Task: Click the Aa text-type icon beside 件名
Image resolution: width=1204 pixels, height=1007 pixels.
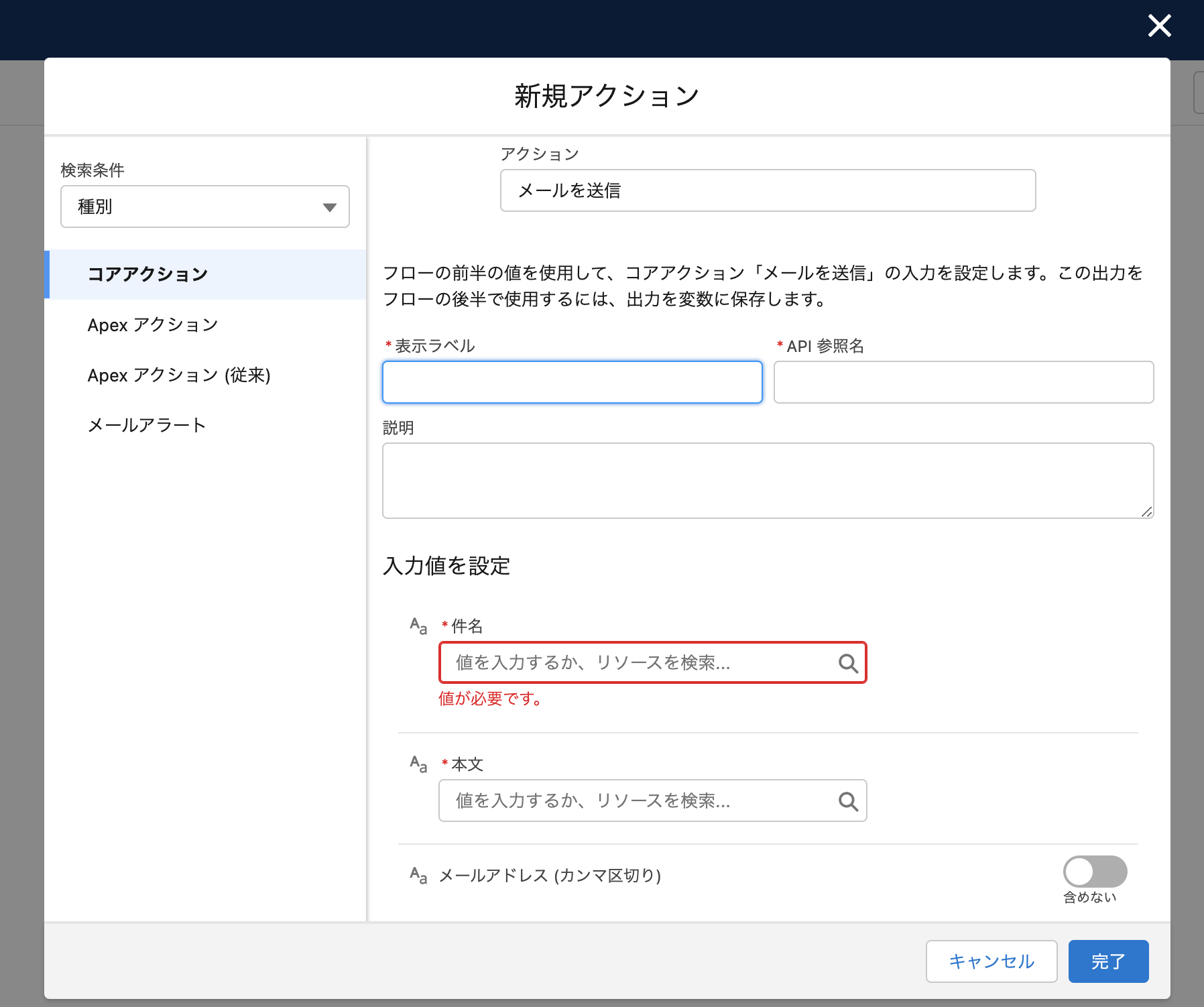Action: 418,626
